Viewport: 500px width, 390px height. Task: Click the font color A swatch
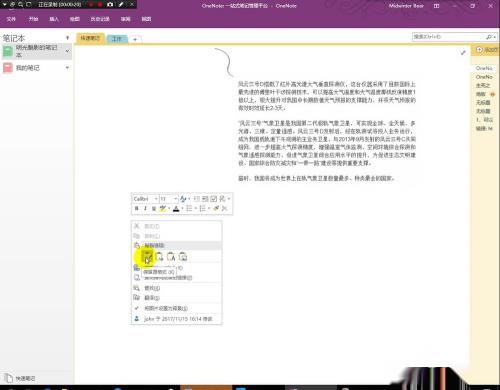pos(176,208)
